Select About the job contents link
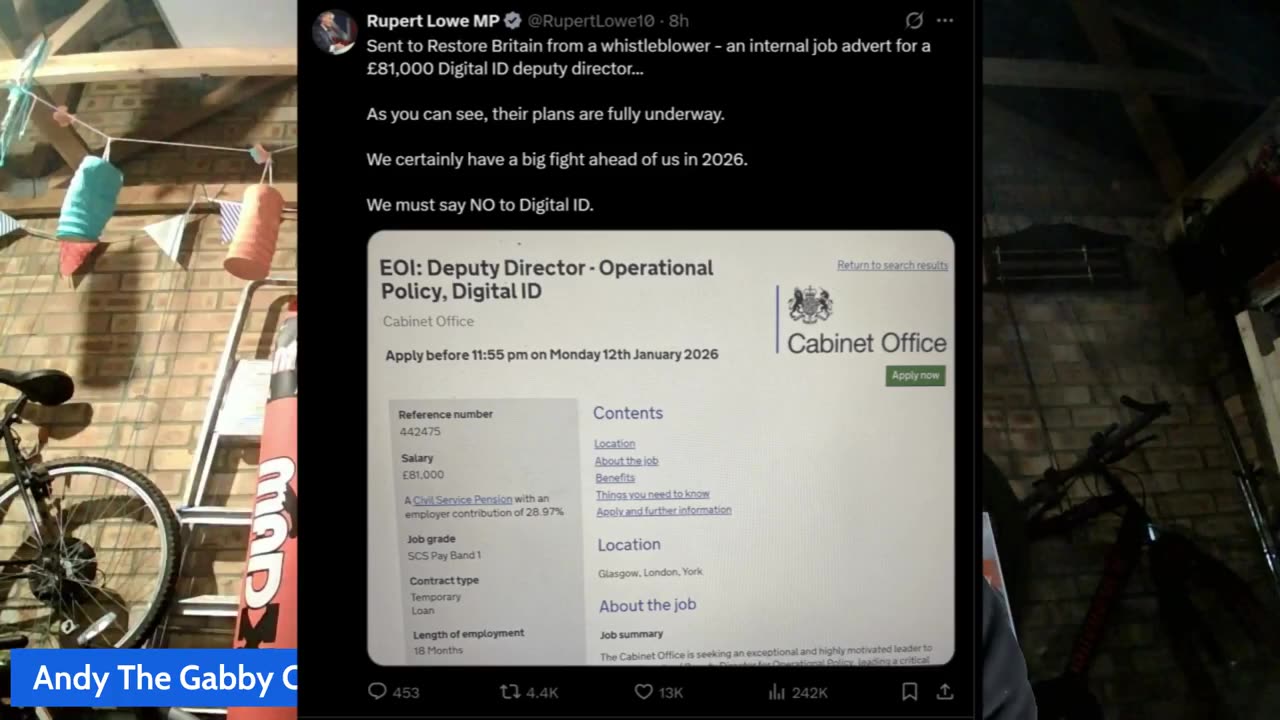 pyautogui.click(x=626, y=461)
